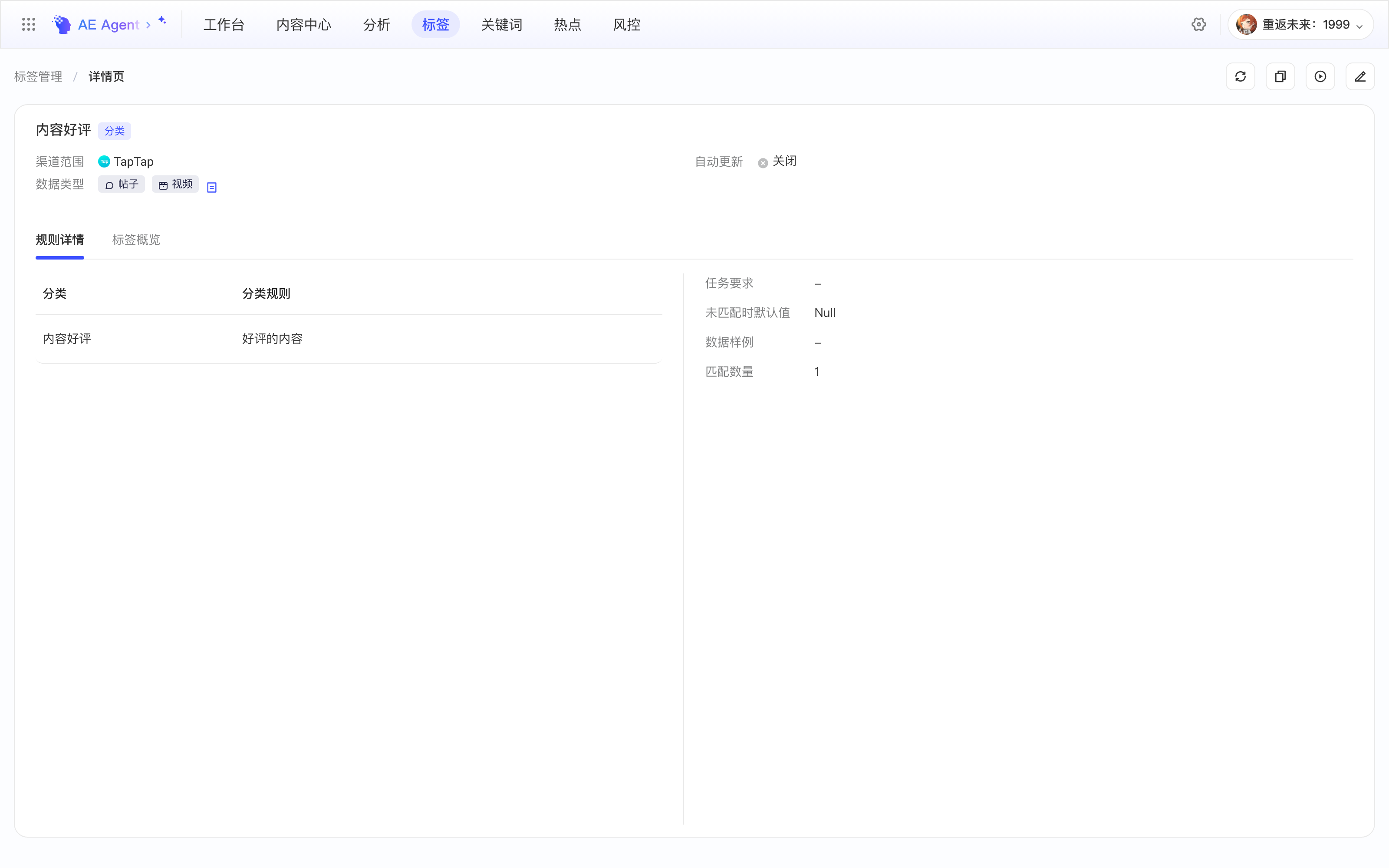The width and height of the screenshot is (1389, 868).
Task: Select the 标签 menu item
Action: tap(436, 25)
